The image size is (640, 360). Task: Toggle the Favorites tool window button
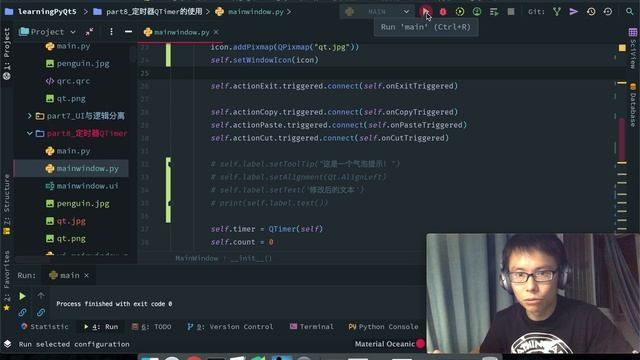click(7, 281)
